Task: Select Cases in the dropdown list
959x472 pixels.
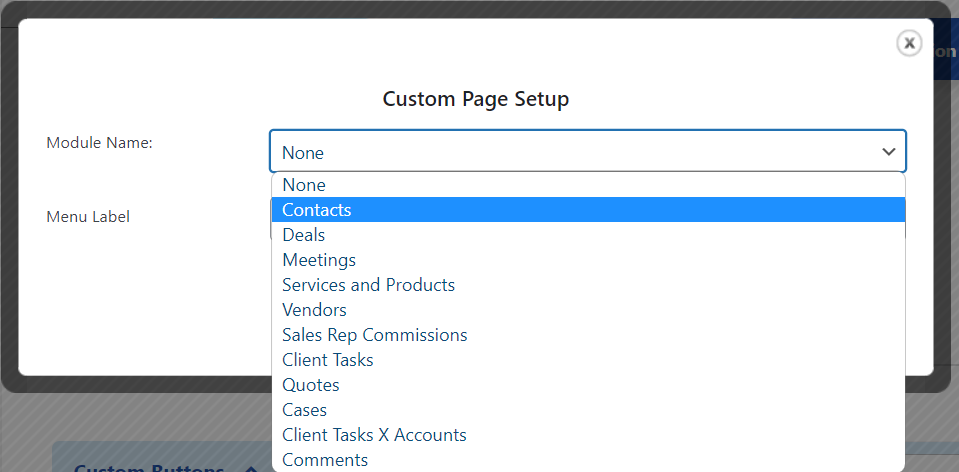Action: click(x=588, y=410)
